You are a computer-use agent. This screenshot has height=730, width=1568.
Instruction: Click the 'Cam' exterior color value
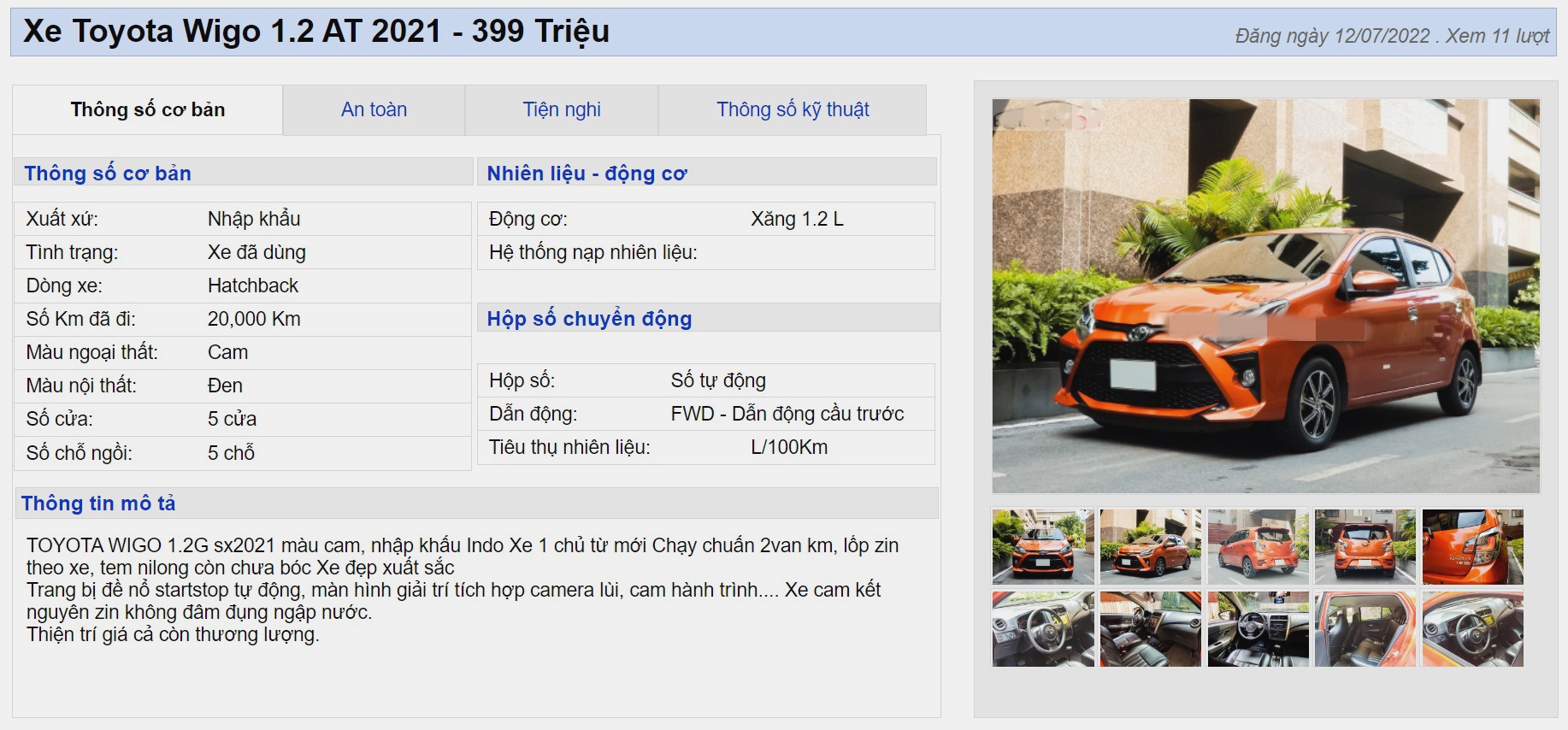[x=227, y=352]
